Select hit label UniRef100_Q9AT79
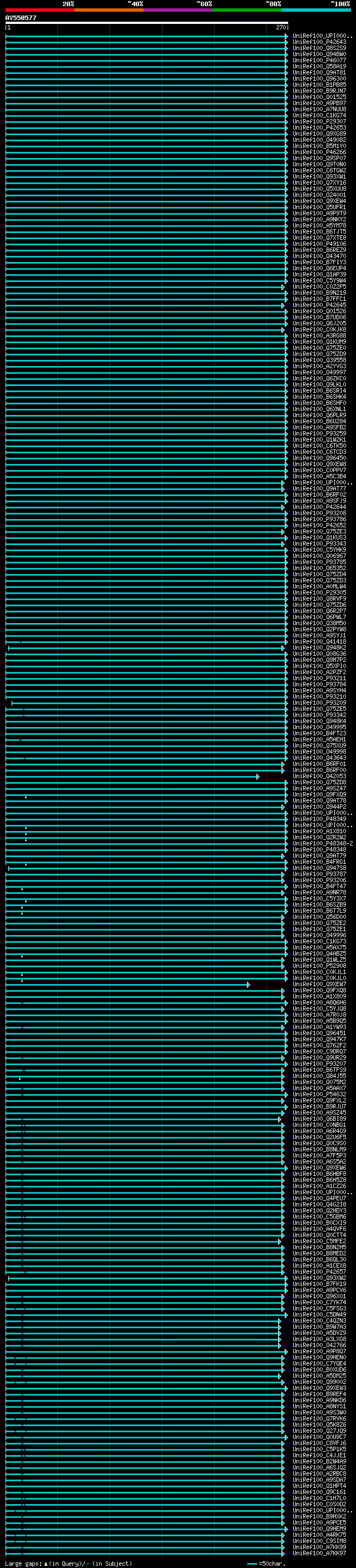356x1568 pixels. 319,855
